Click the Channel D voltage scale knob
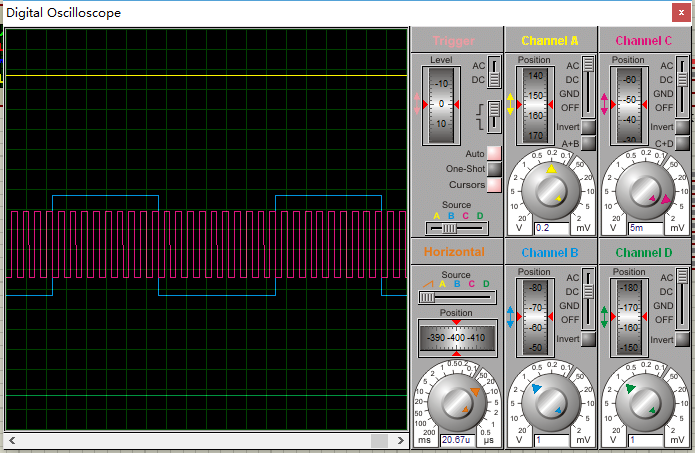This screenshot has width=695, height=453. pos(645,402)
